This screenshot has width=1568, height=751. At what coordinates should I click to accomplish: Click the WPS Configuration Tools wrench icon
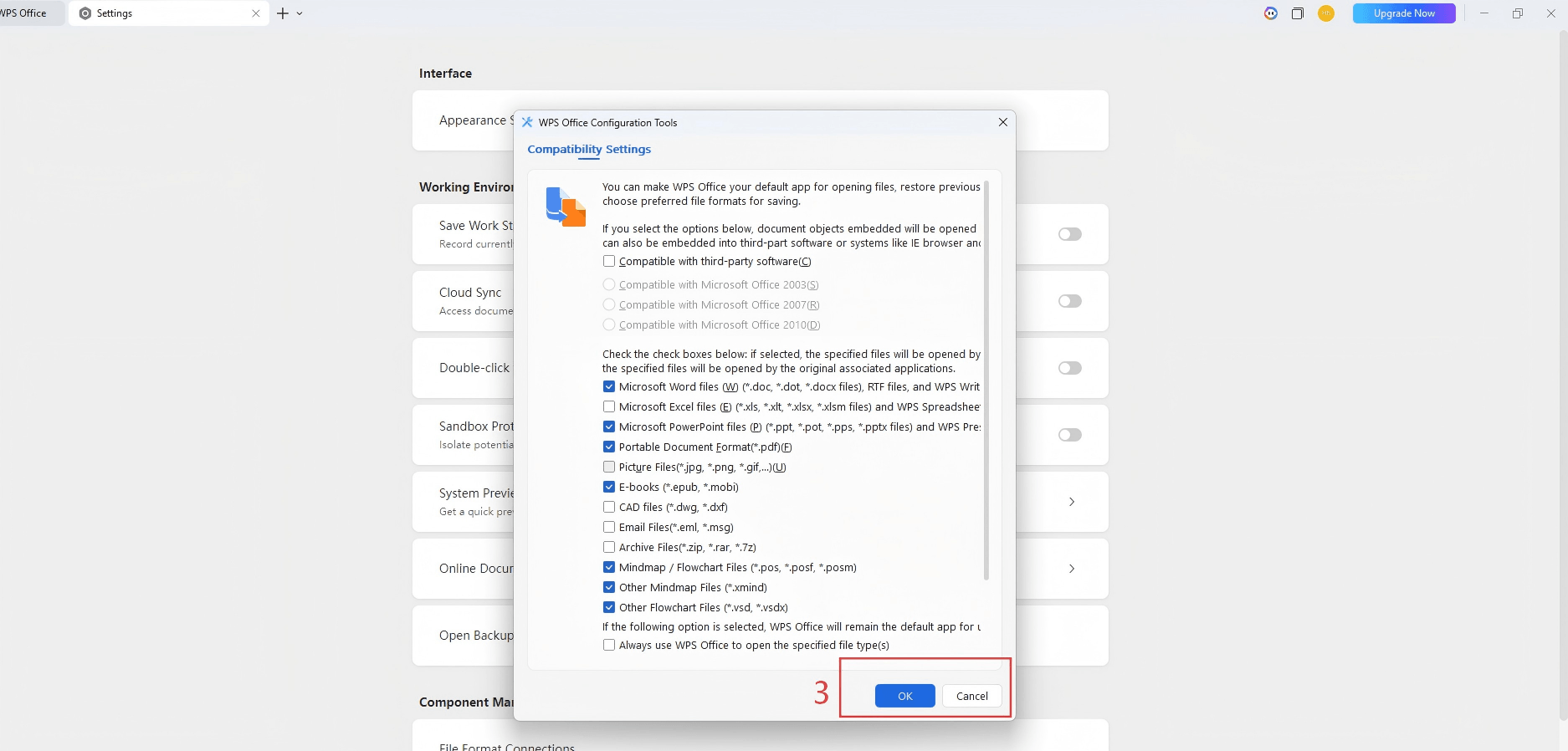pos(527,122)
